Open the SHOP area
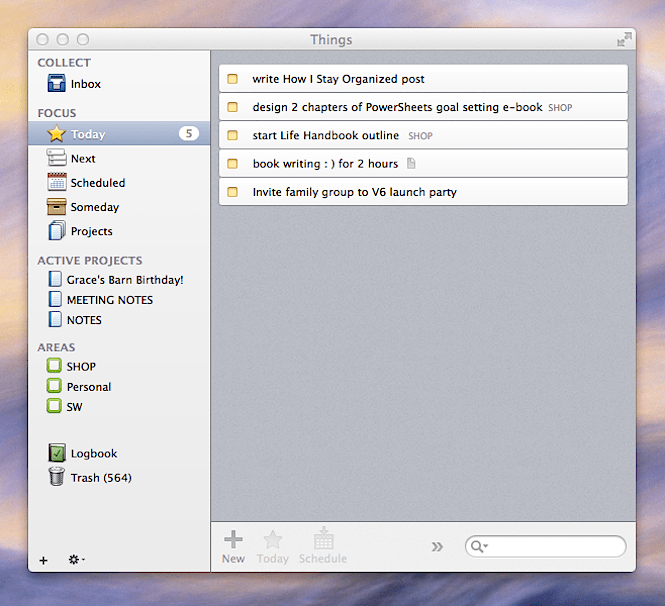This screenshot has height=606, width=665. pos(120,366)
